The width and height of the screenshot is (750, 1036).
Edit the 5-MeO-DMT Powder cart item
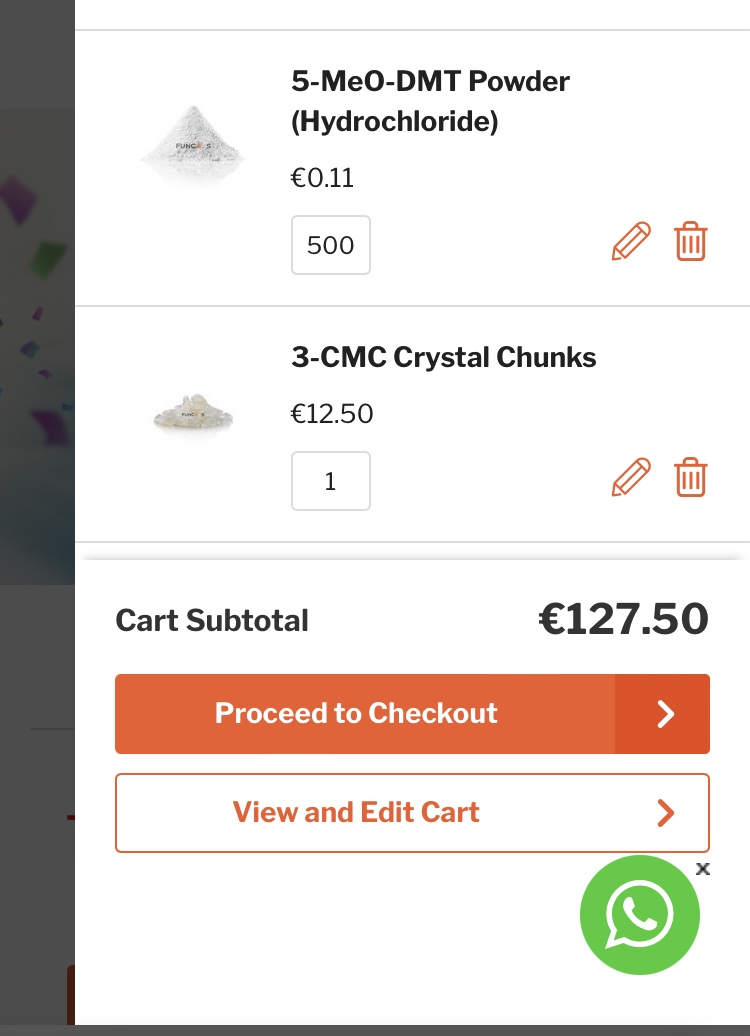[x=631, y=242]
